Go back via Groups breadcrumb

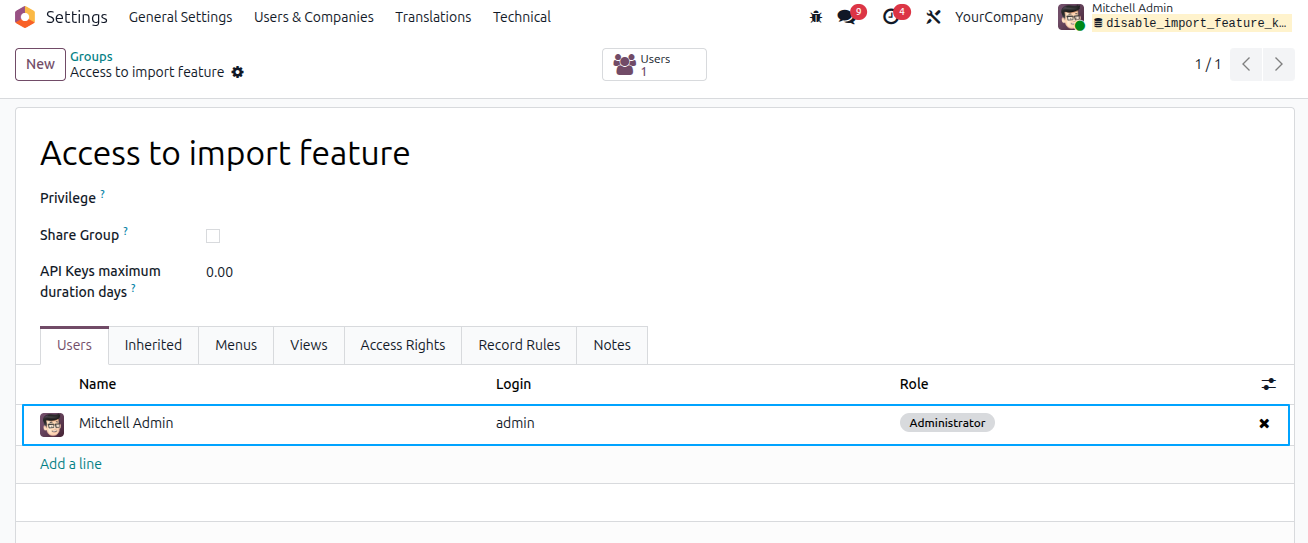(91, 57)
